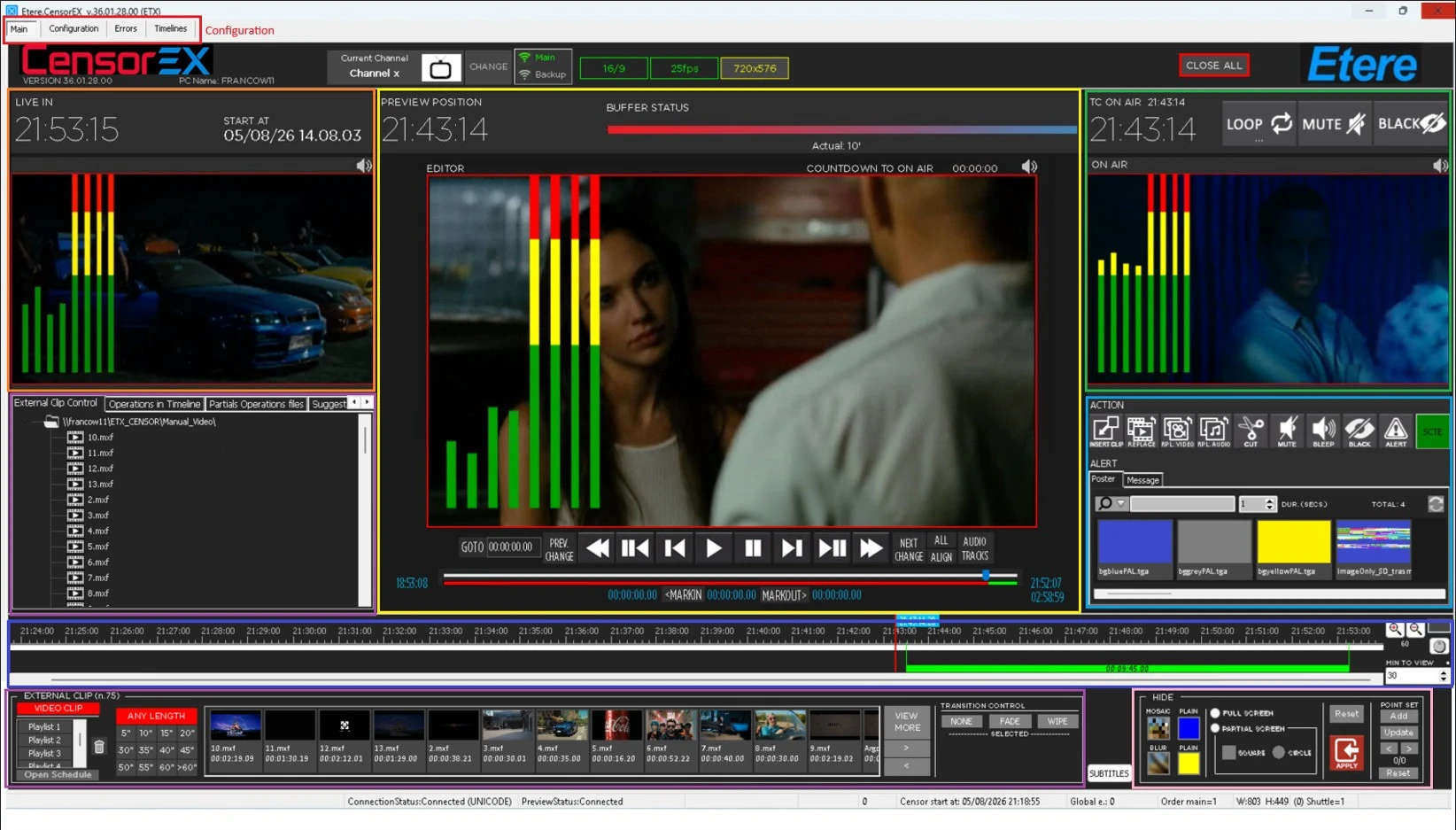The width and height of the screenshot is (1456, 830).
Task: Click the channel TV icon
Action: (x=440, y=68)
